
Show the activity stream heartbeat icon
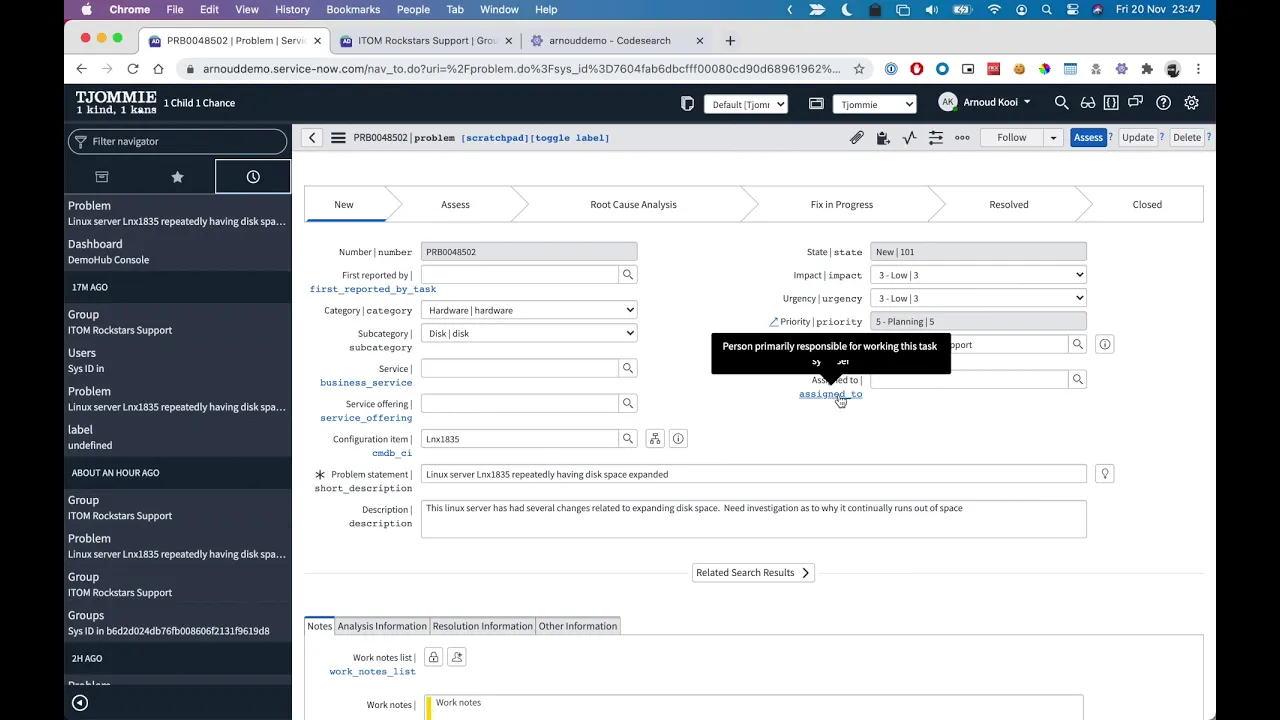(909, 137)
